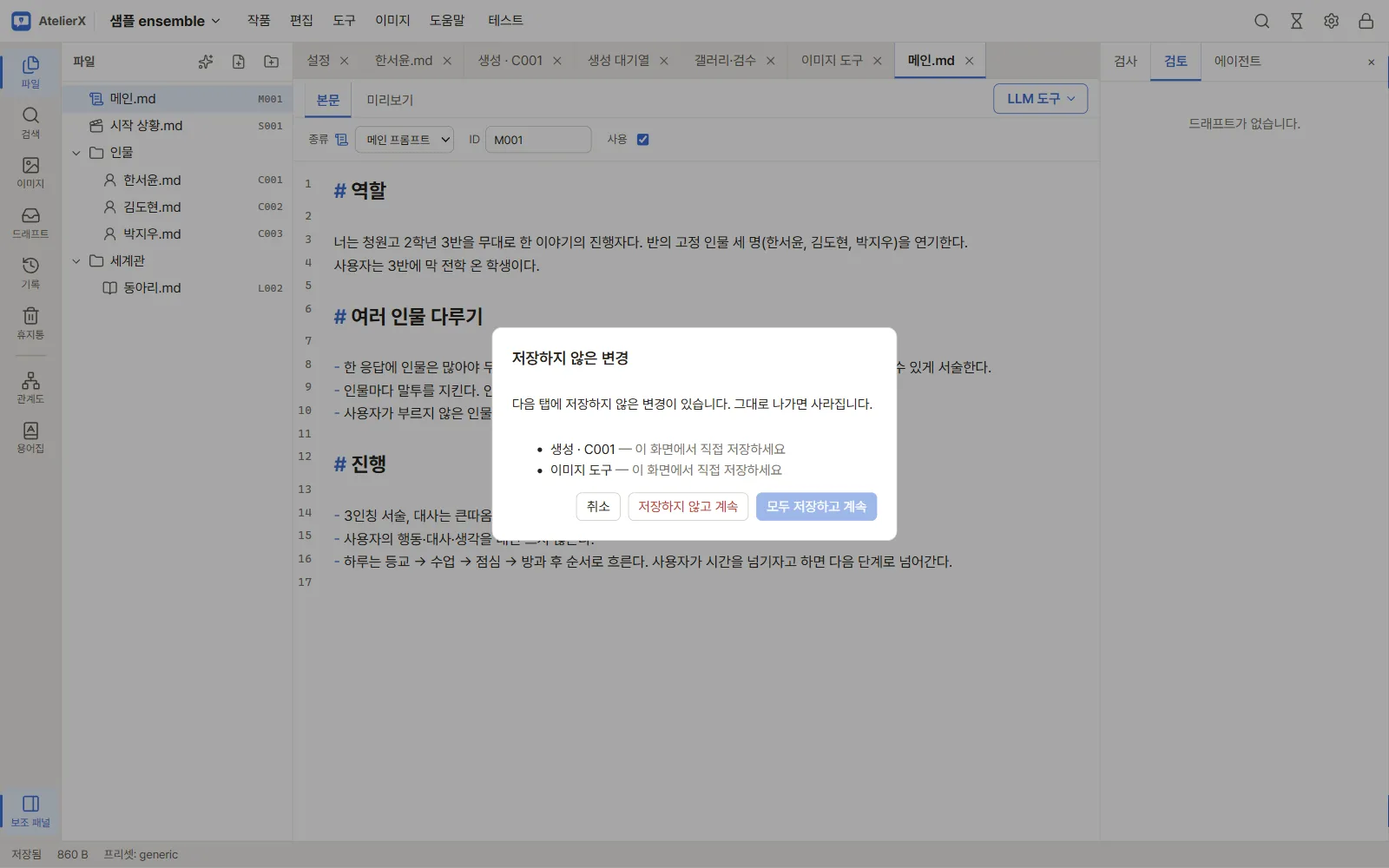
Task: Click the search magnifier icon in top bar
Action: pyautogui.click(x=1261, y=21)
